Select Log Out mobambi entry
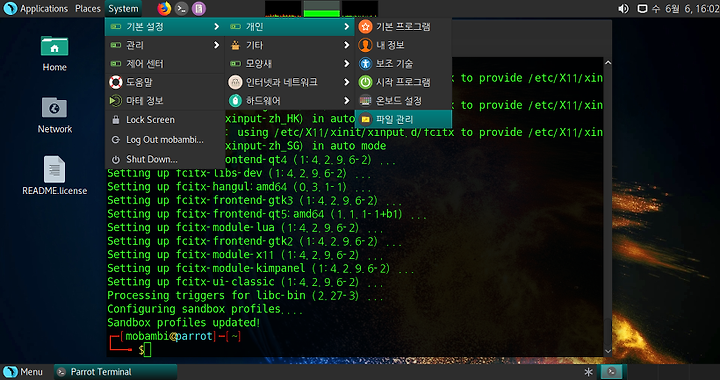 165,140
